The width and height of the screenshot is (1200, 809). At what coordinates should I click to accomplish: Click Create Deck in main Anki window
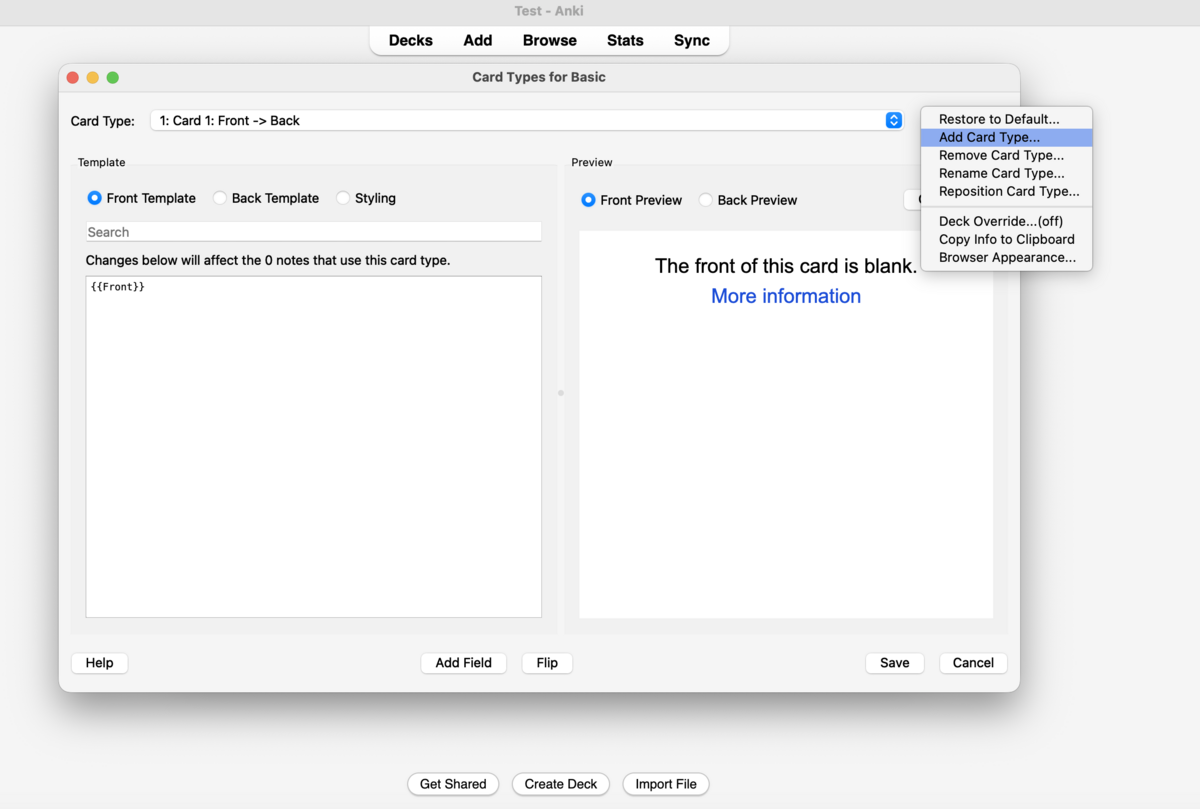click(561, 784)
